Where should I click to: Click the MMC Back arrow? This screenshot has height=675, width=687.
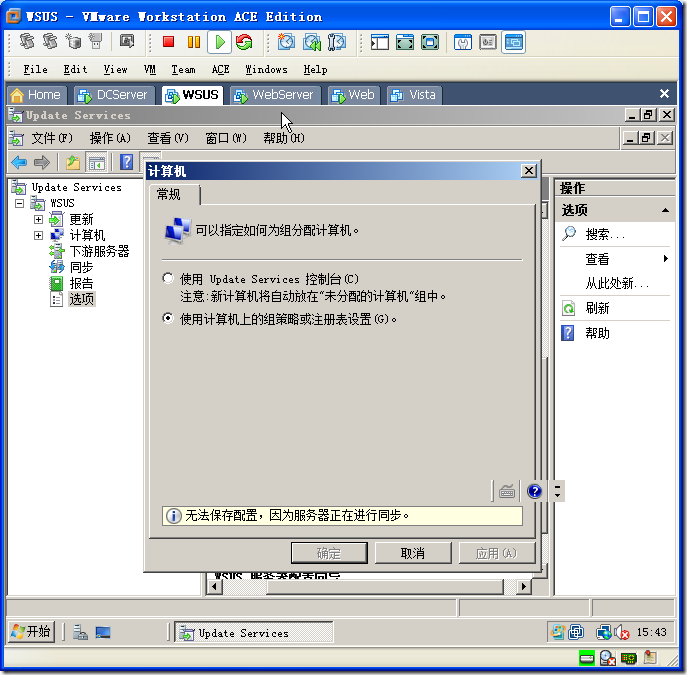coord(19,163)
